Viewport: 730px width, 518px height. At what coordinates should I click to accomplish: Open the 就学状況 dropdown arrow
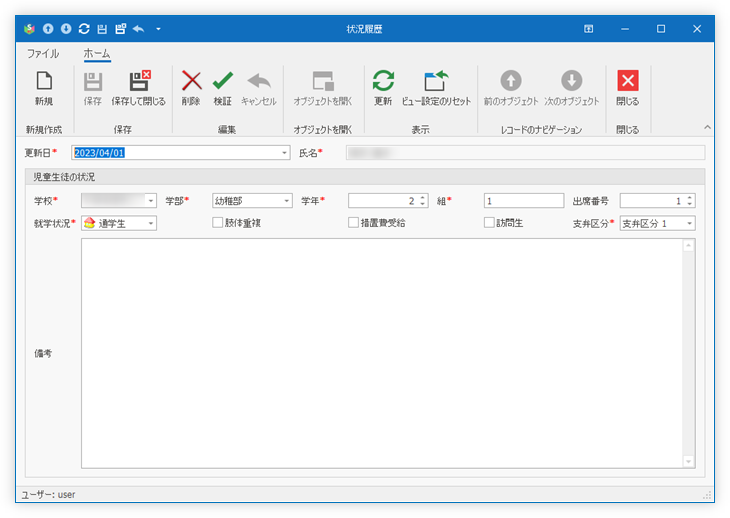151,223
